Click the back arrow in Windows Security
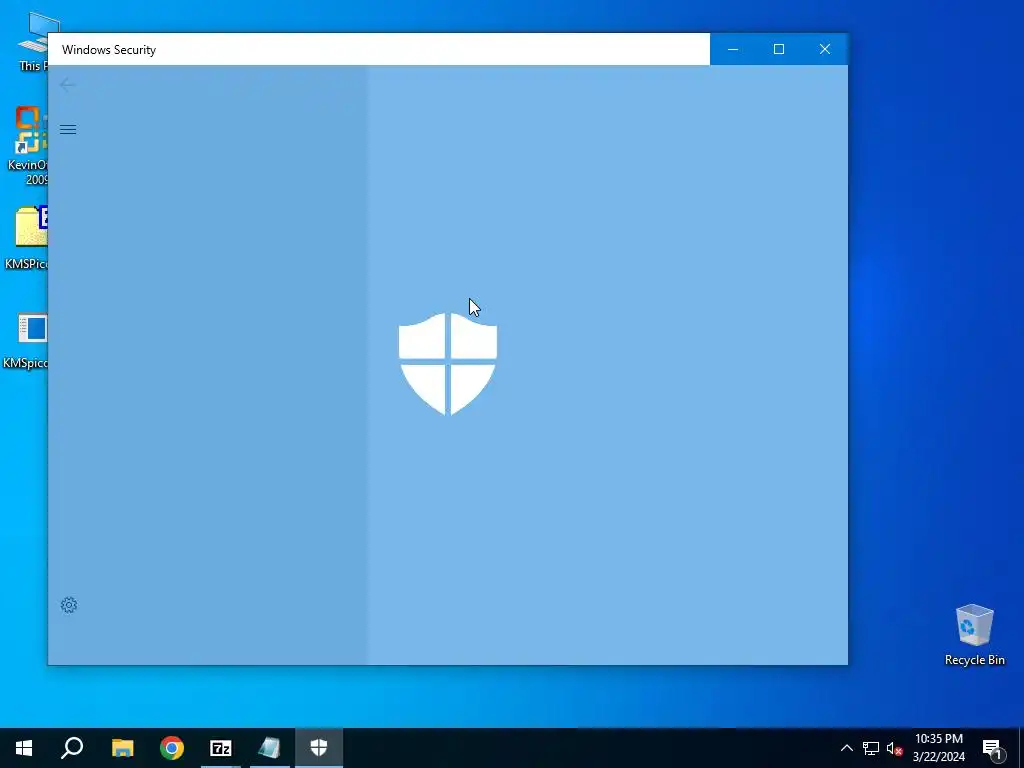 click(x=67, y=84)
